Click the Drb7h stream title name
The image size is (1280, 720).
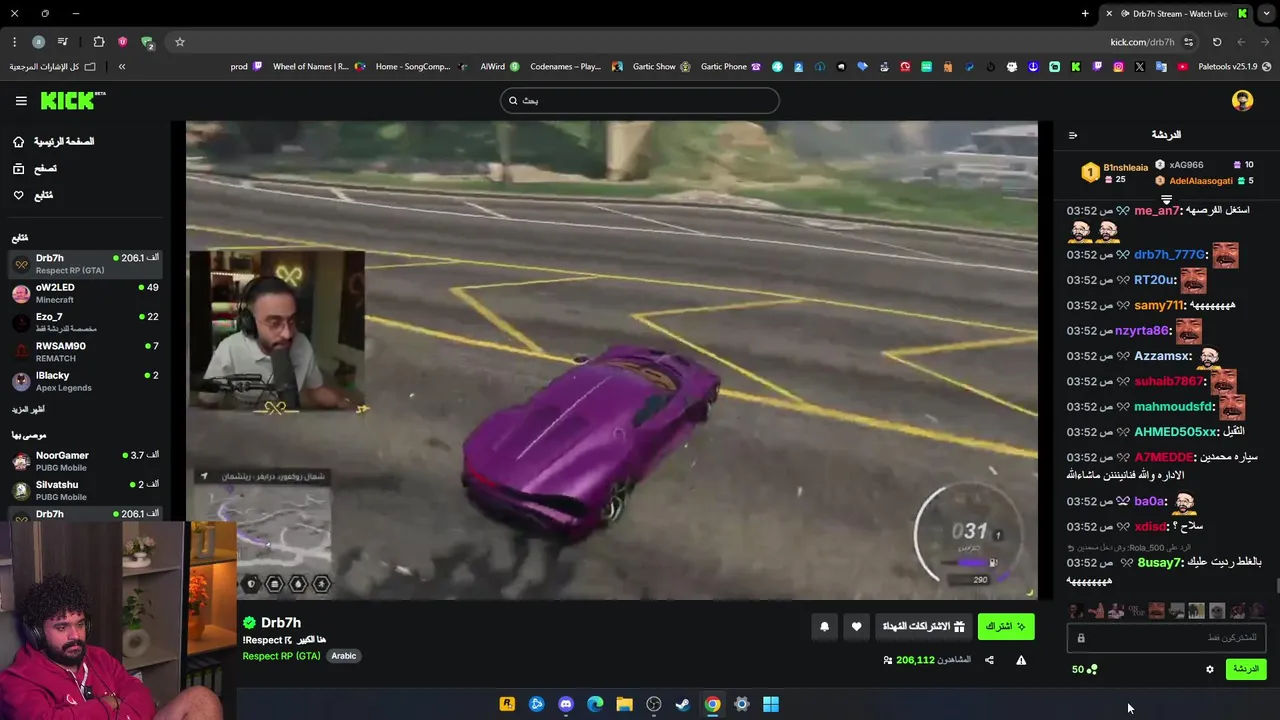[x=281, y=623]
